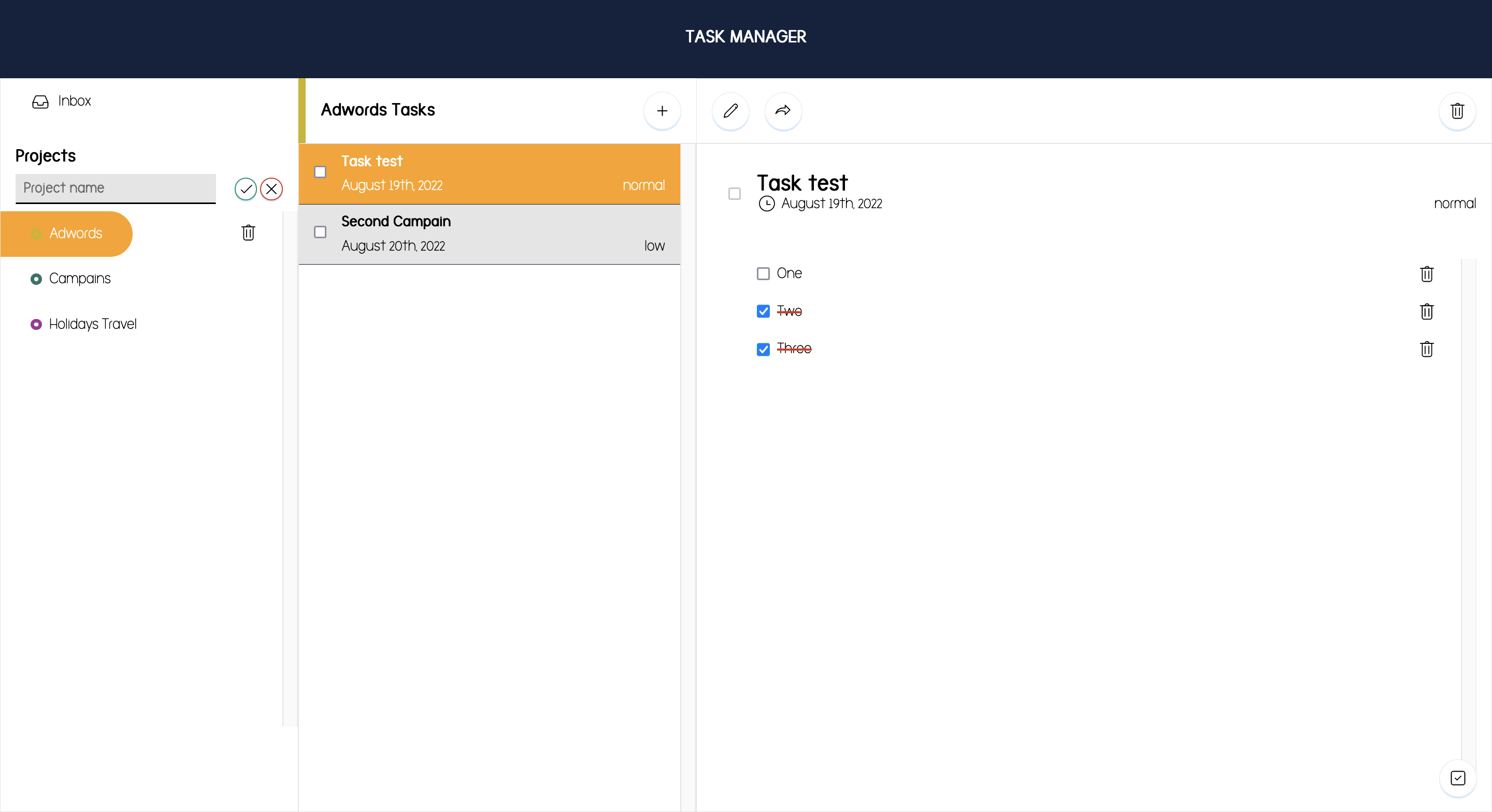Click the subtask 'One' label
The height and width of the screenshot is (812, 1492).
[x=789, y=273]
